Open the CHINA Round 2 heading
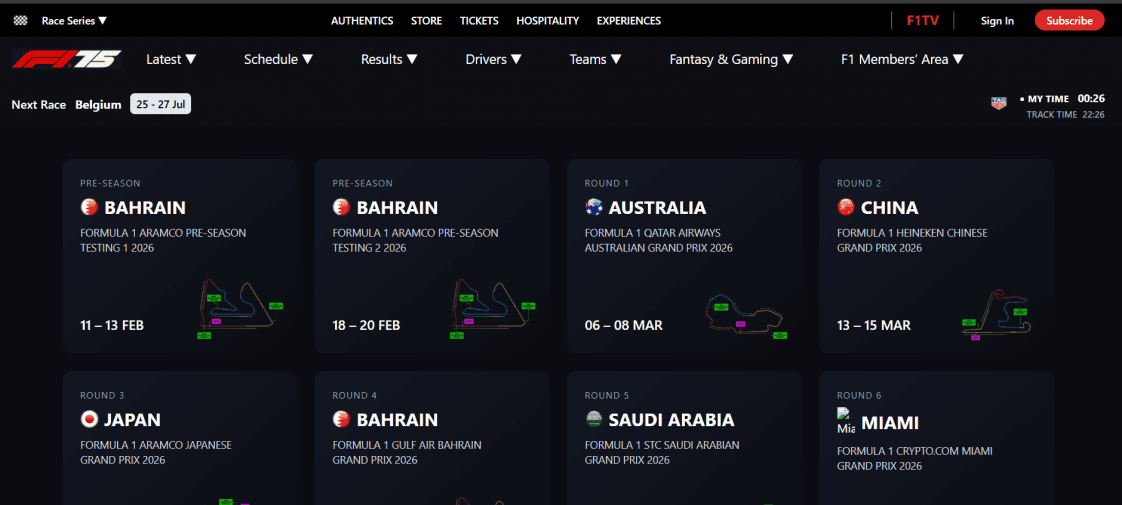Image resolution: width=1122 pixels, height=505 pixels. click(889, 207)
